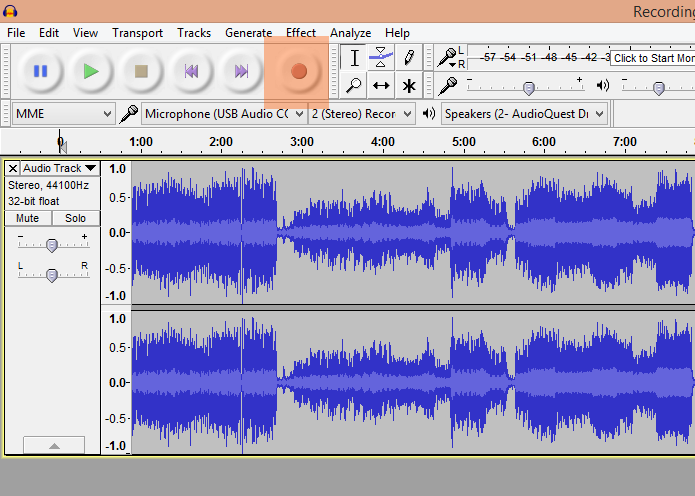Solo the Audio Track
The image size is (695, 496).
(x=75, y=218)
